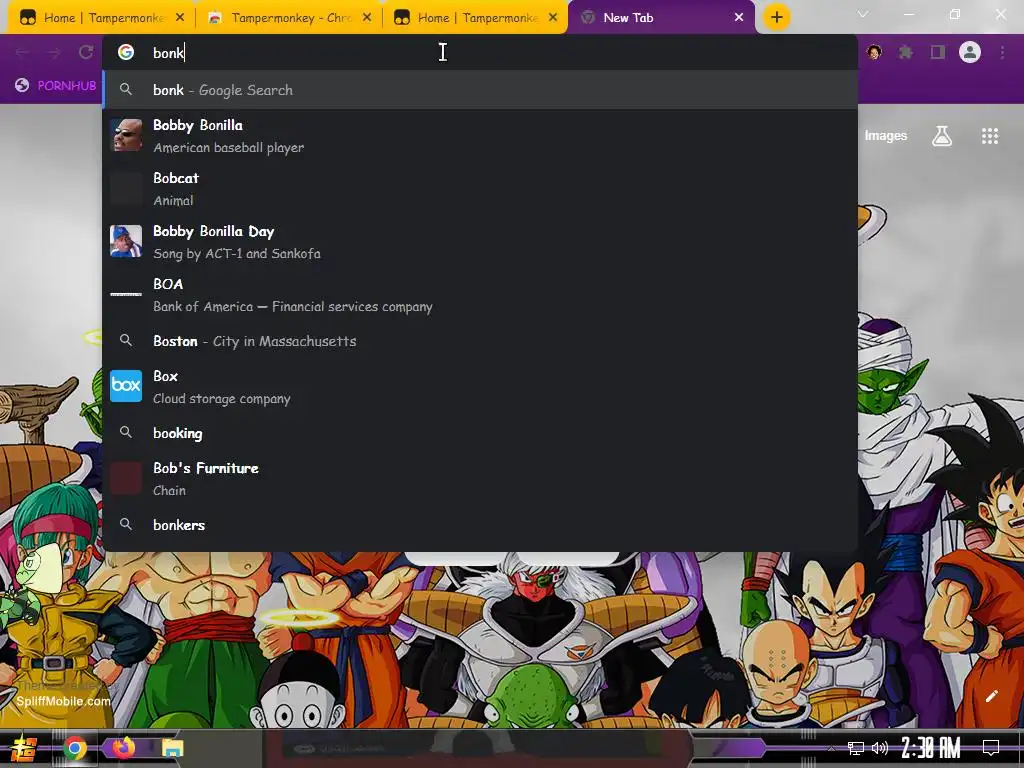
Task: Open the Chrome profile avatar
Action: (970, 52)
